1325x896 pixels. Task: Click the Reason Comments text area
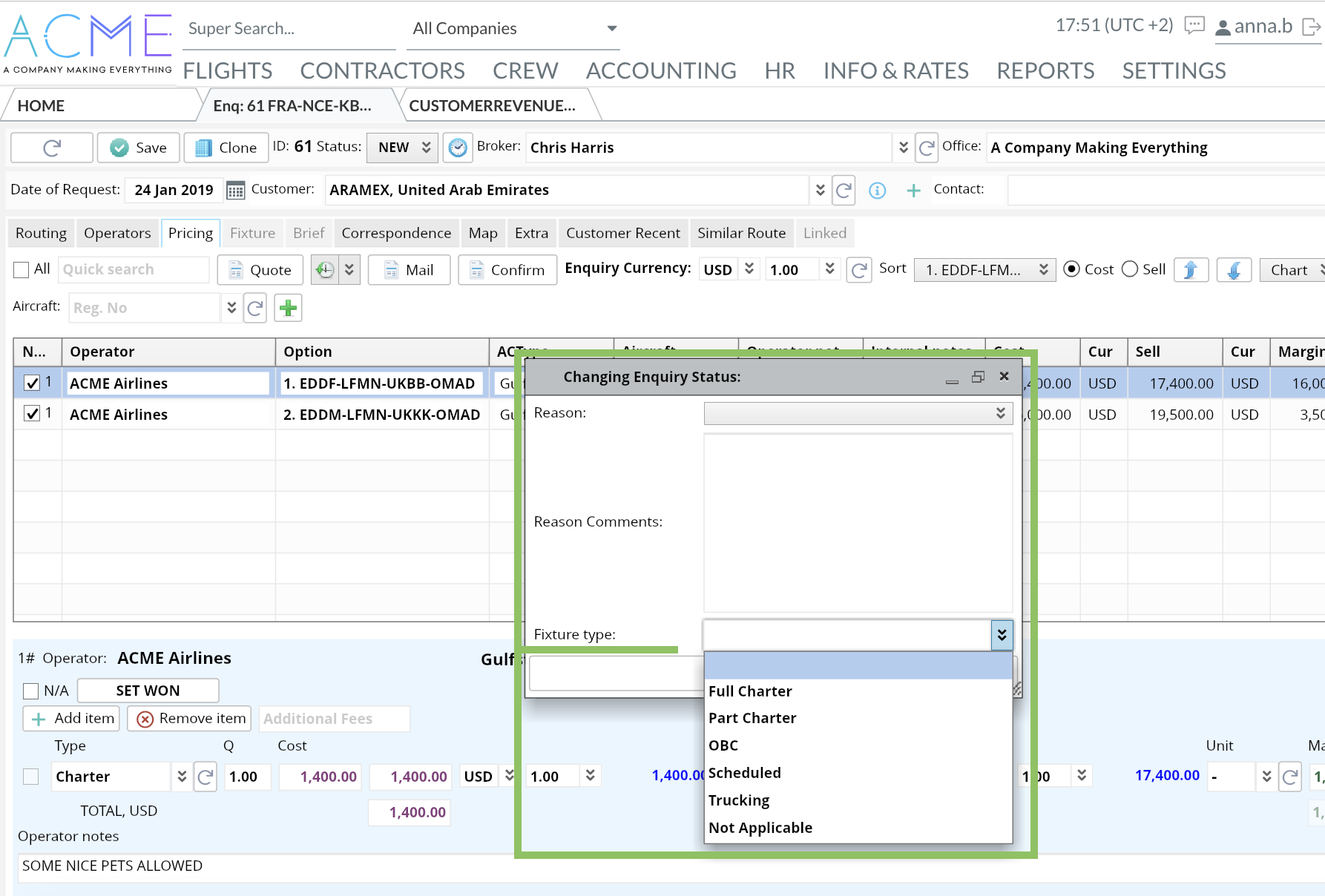857,522
